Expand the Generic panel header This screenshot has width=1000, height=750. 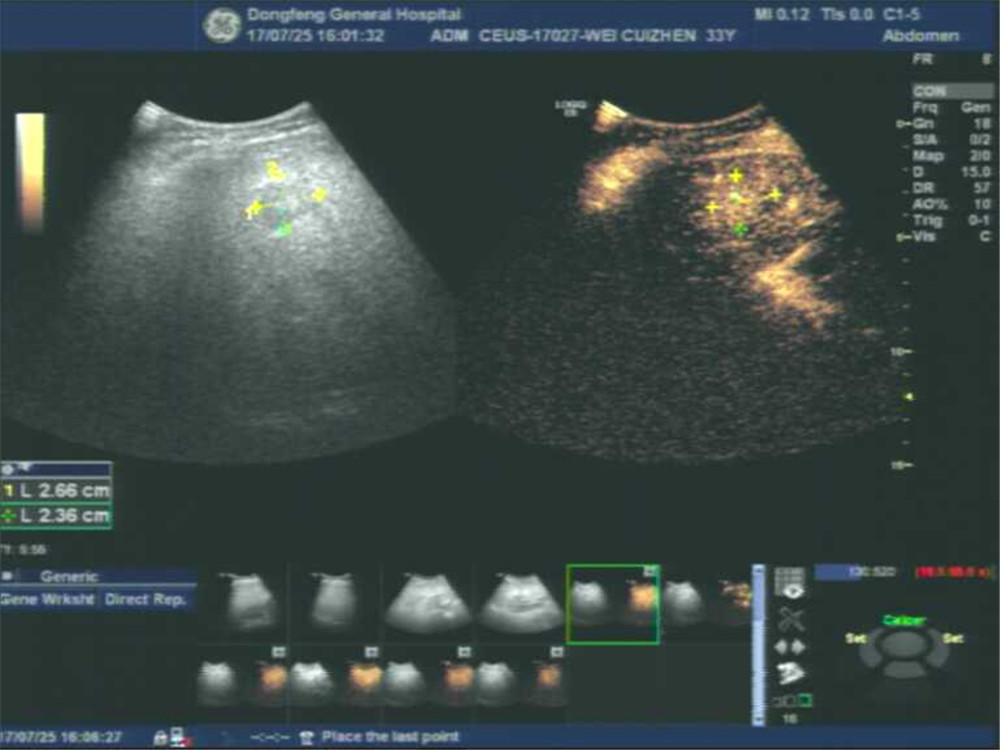[x=70, y=576]
